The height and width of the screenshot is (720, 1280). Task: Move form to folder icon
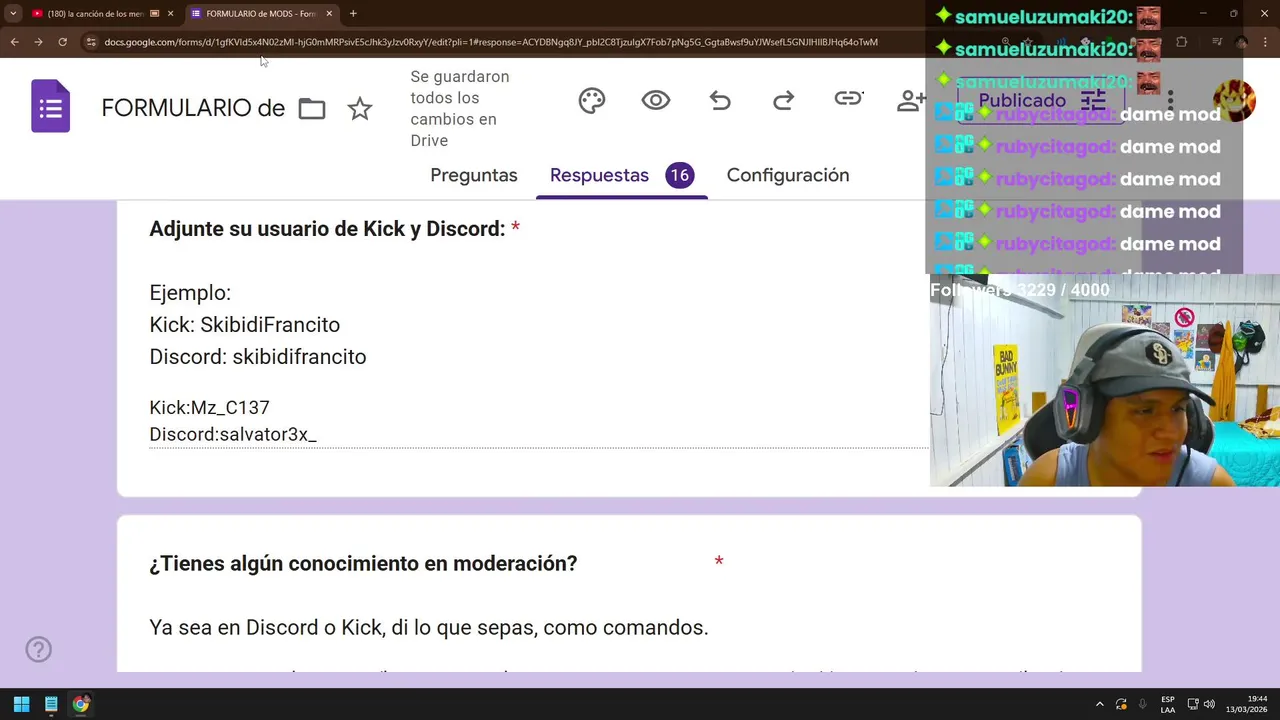(x=312, y=109)
